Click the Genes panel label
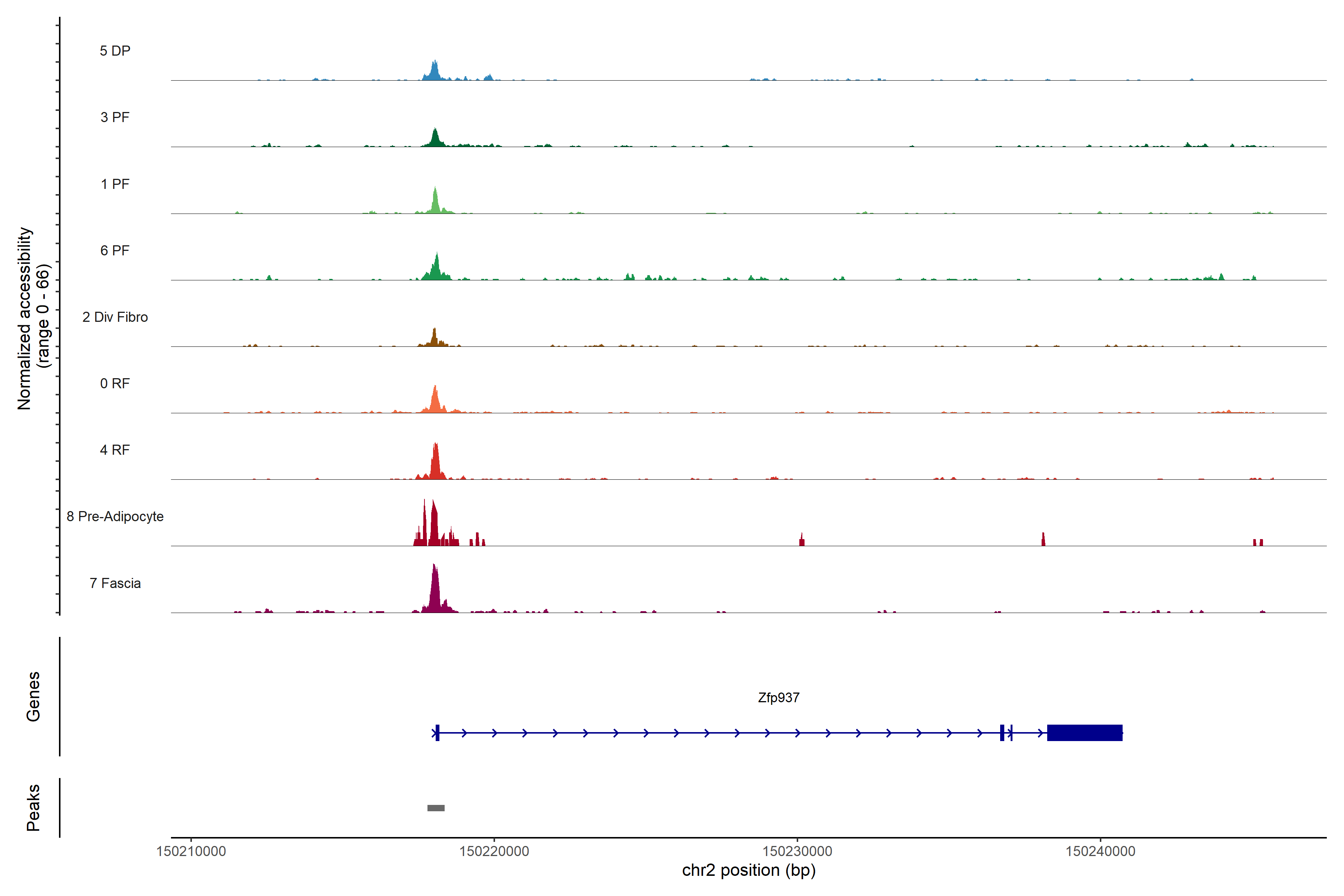This screenshot has height=896, width=1344. [33, 697]
